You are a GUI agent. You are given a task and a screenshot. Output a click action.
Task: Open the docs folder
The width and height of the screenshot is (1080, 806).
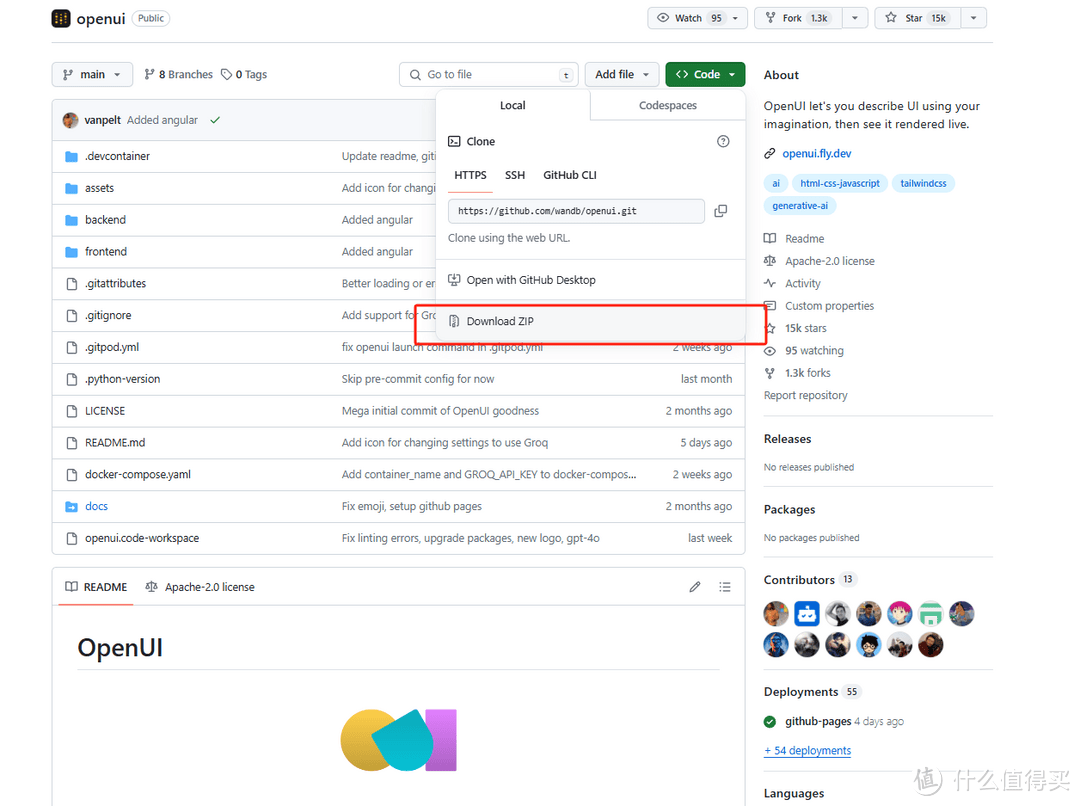pyautogui.click(x=97, y=506)
